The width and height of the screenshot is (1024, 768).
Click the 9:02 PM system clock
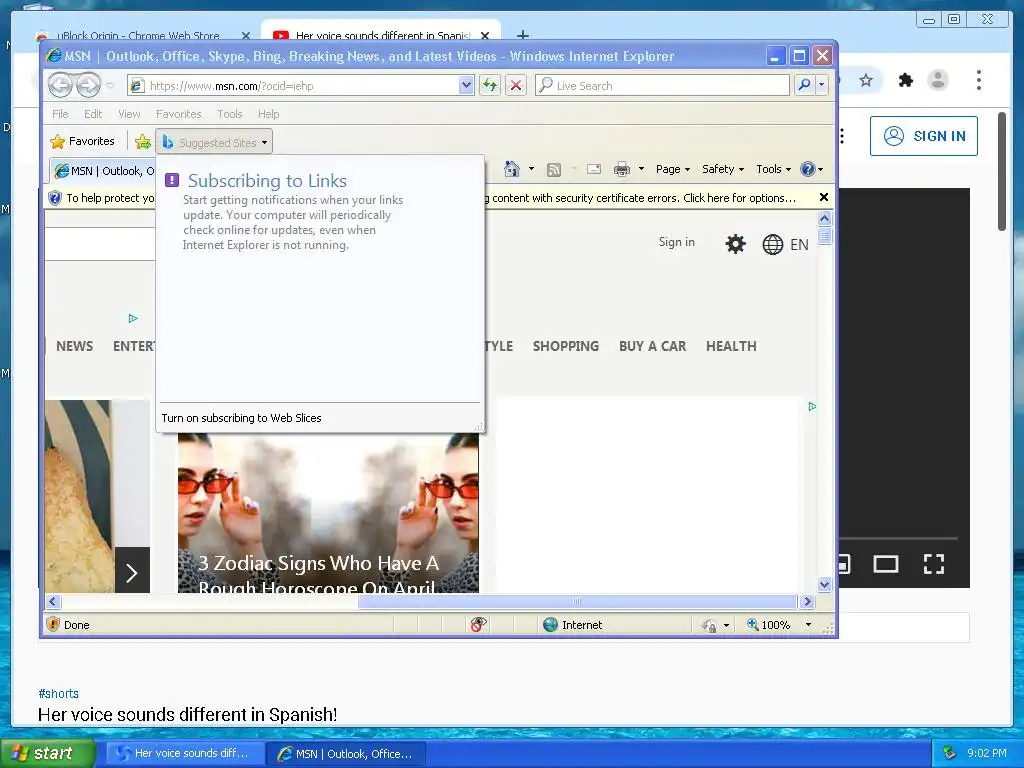coord(986,753)
